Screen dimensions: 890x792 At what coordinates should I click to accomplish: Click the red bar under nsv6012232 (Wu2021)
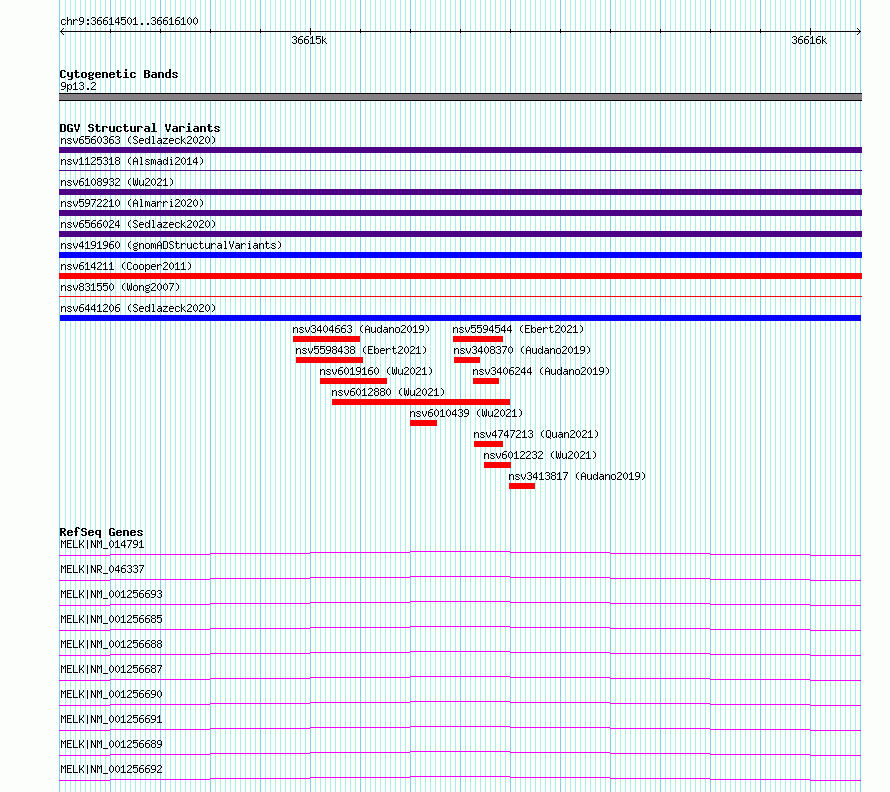pos(497,465)
